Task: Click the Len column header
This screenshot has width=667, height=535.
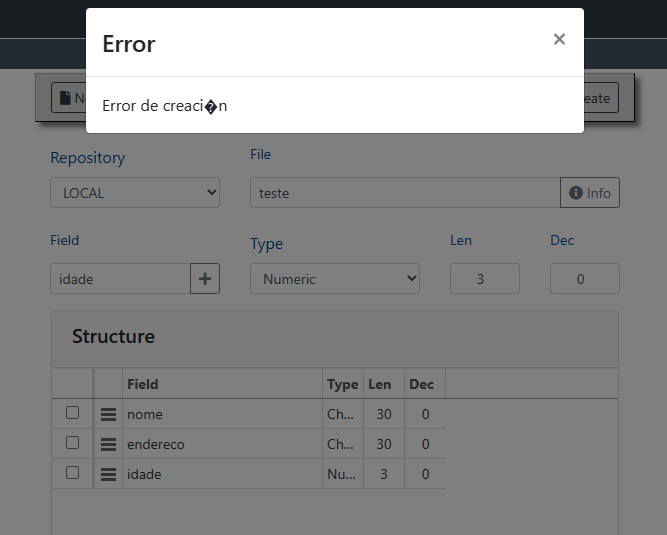Action: coord(380,384)
